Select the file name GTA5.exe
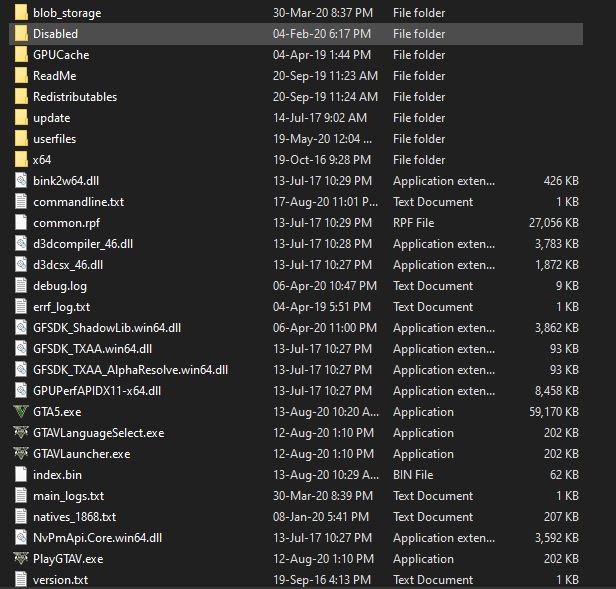Viewport: 616px width, 589px height. tap(57, 412)
